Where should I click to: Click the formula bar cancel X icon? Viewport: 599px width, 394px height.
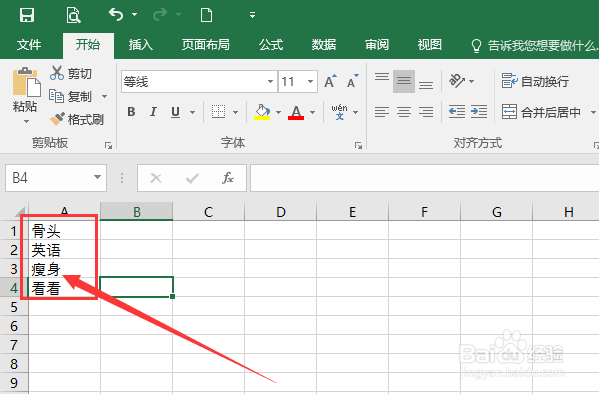(156, 178)
